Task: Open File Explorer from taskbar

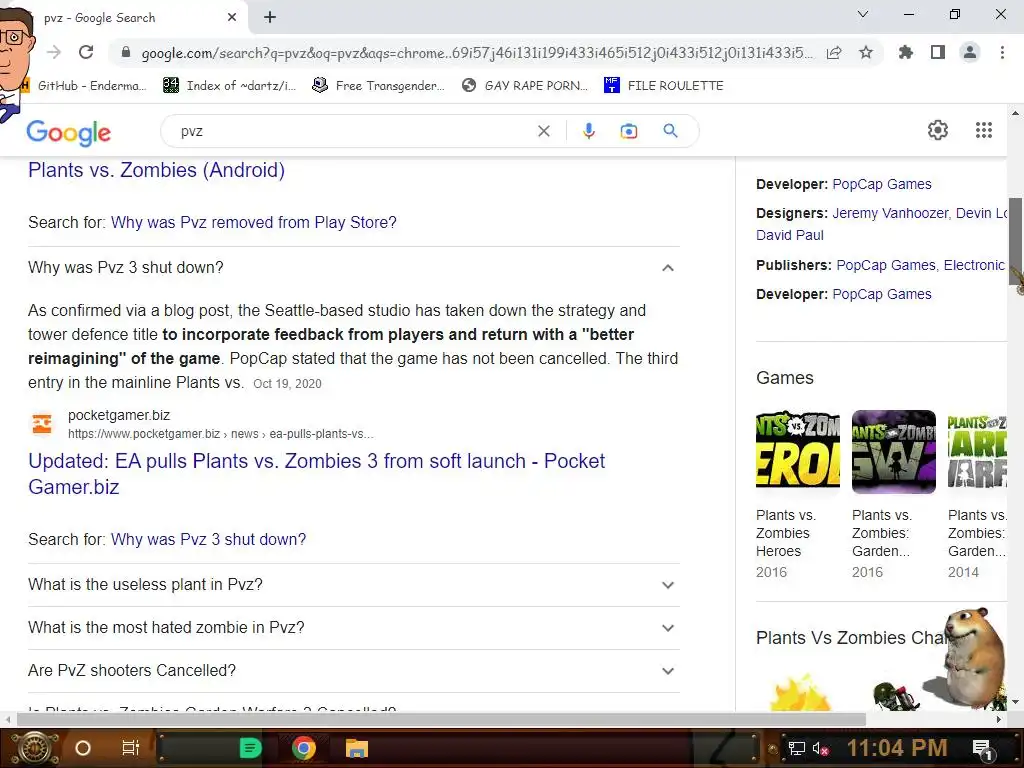Action: (357, 748)
